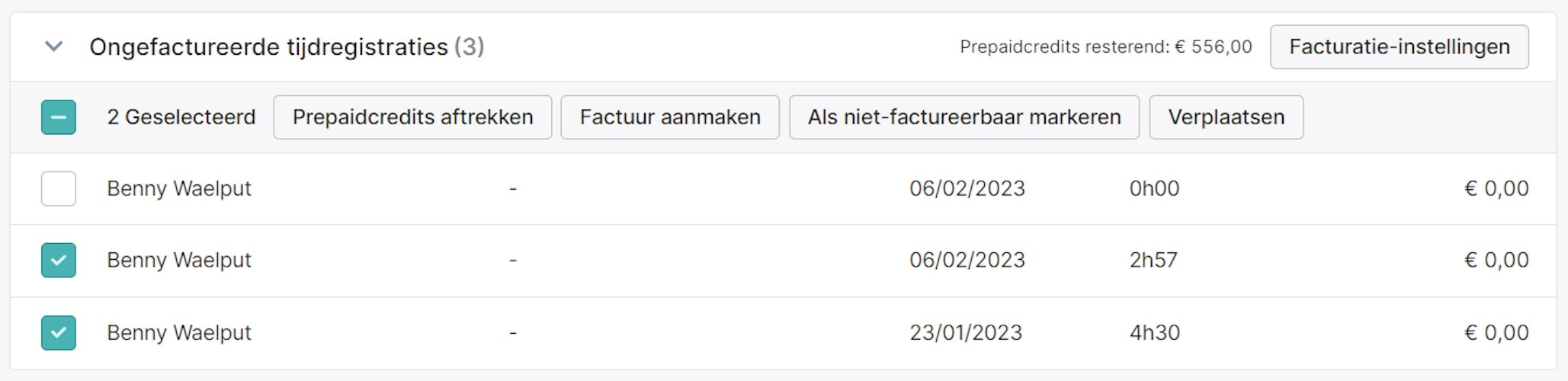Screen dimensions: 1568x381
Task: Choose Als niet-factureerbaar markeren
Action: pos(964,117)
